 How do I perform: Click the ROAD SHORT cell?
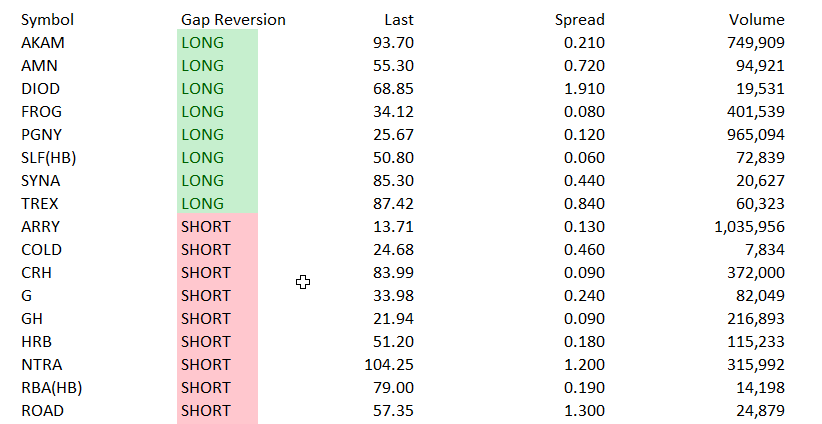[217, 411]
